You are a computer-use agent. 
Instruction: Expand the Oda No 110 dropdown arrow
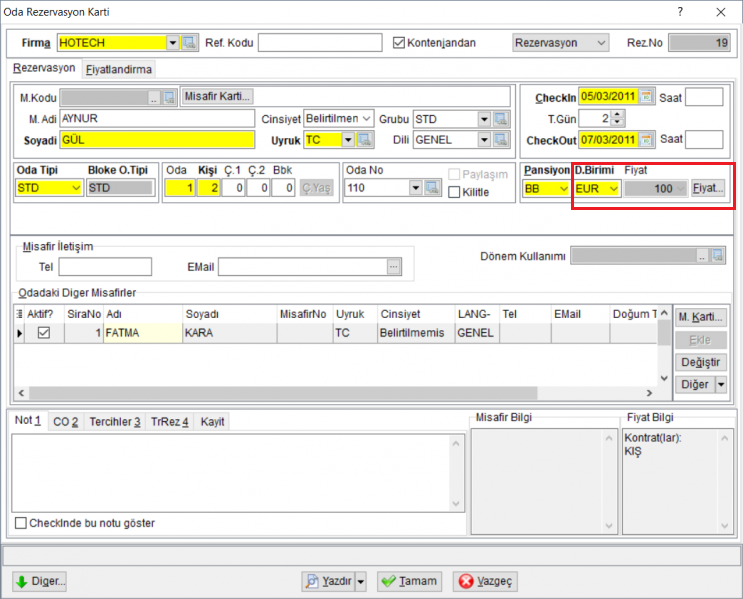(416, 188)
